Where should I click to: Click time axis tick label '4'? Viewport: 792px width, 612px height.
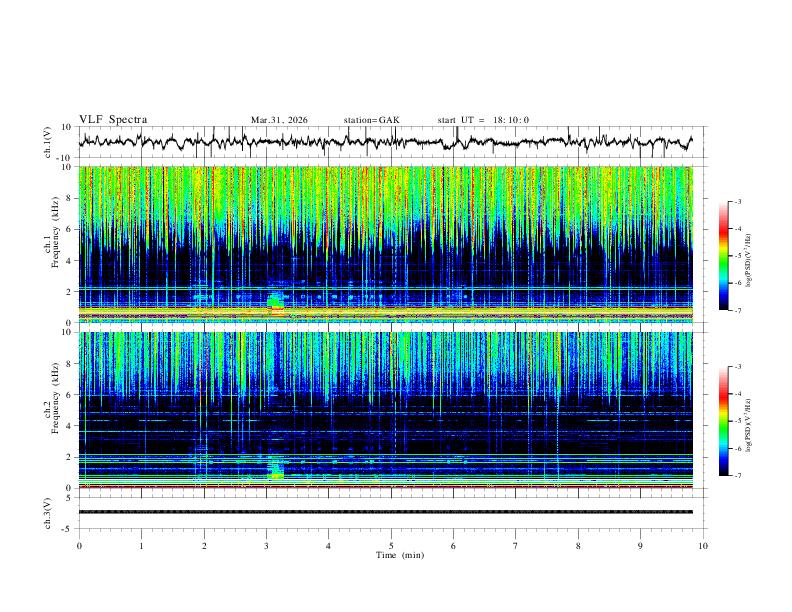328,546
